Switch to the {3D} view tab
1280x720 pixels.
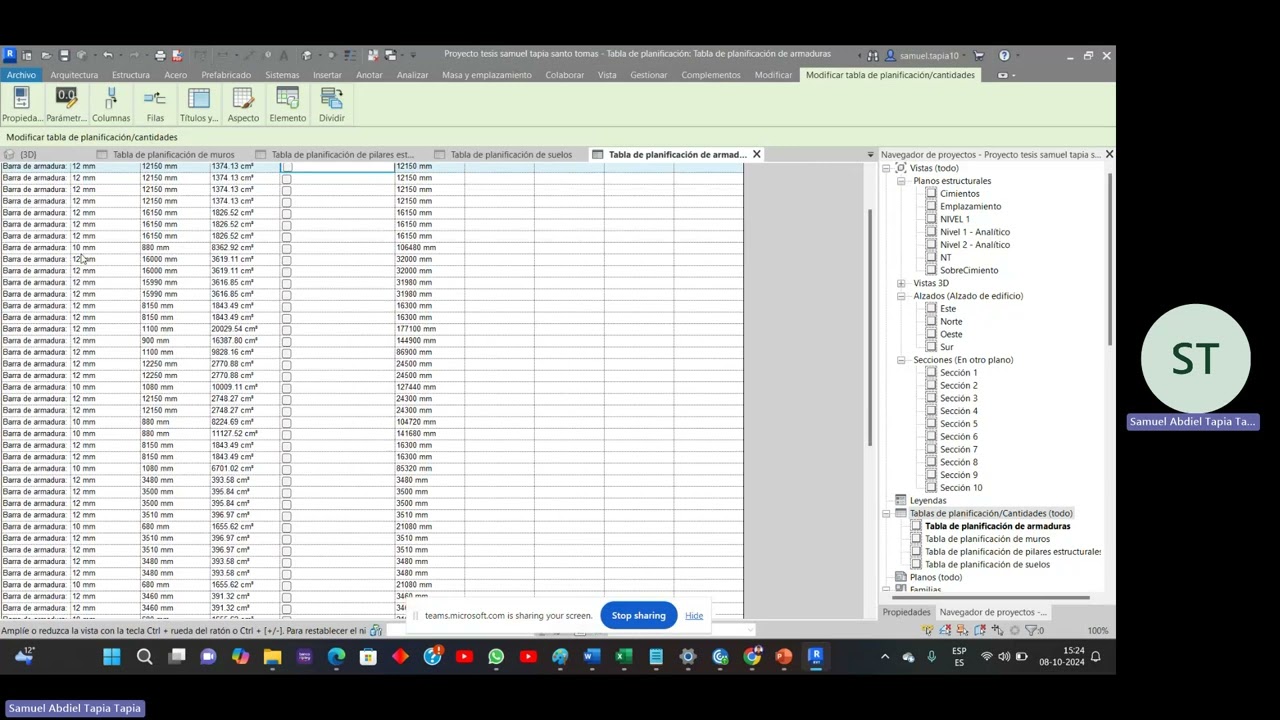(28, 155)
